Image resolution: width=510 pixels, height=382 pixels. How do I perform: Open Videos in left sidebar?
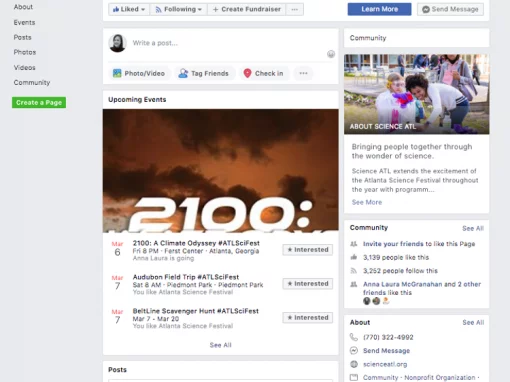24,67
